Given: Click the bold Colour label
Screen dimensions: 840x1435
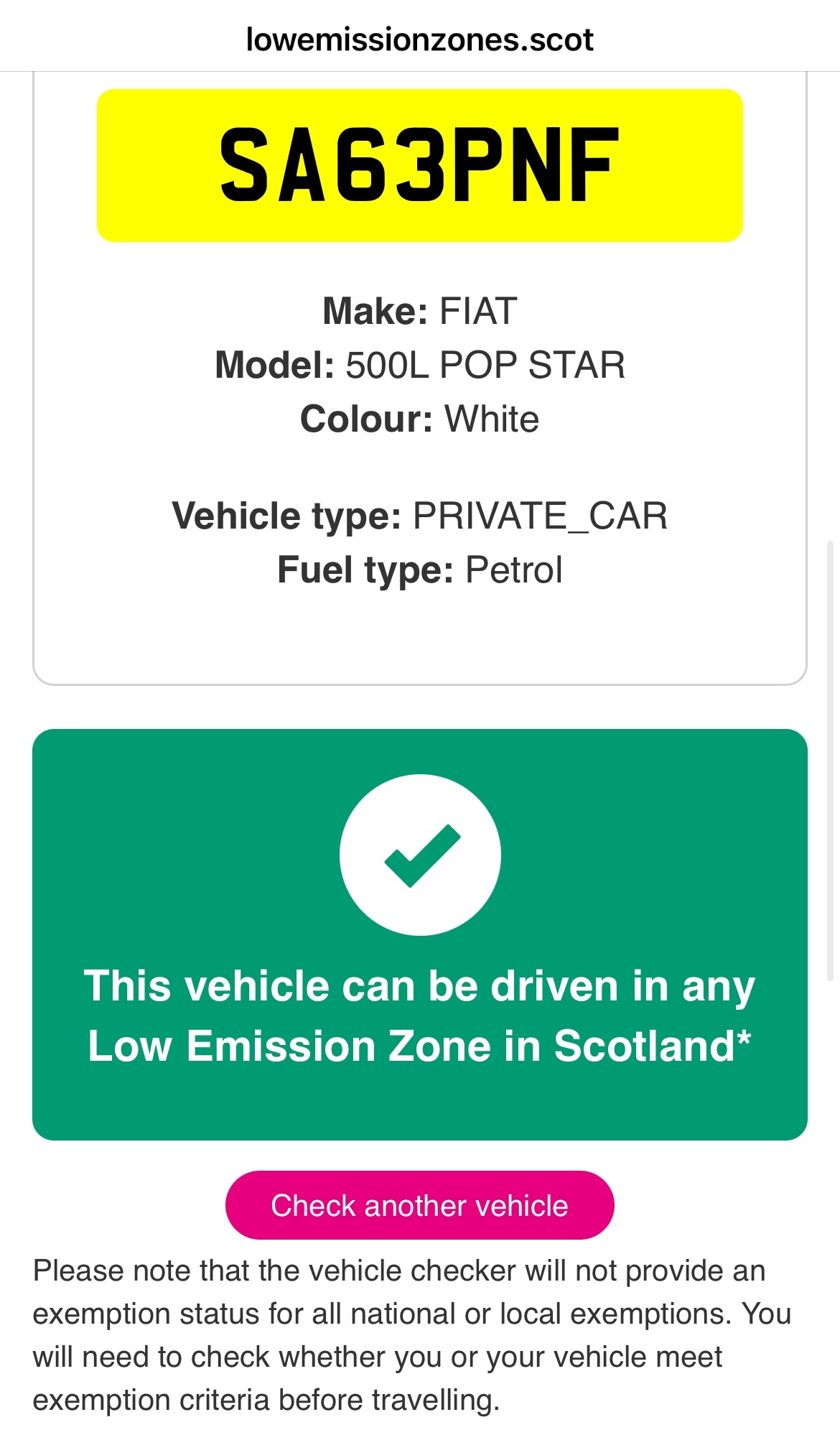Looking at the screenshot, I should [365, 419].
